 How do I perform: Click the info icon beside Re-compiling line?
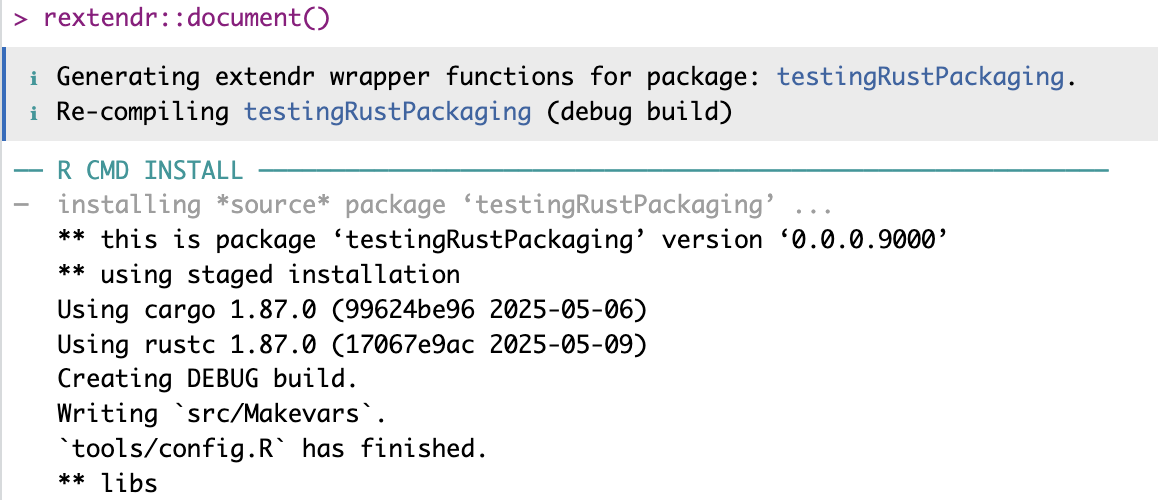click(x=35, y=113)
